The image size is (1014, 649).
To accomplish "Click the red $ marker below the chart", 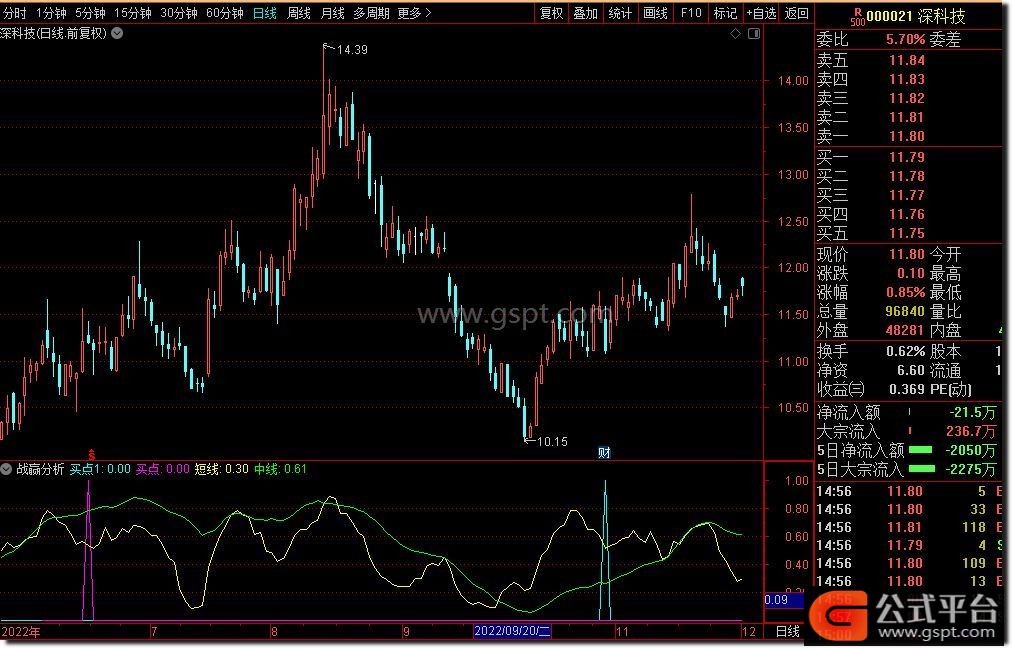I will pyautogui.click(x=92, y=454).
